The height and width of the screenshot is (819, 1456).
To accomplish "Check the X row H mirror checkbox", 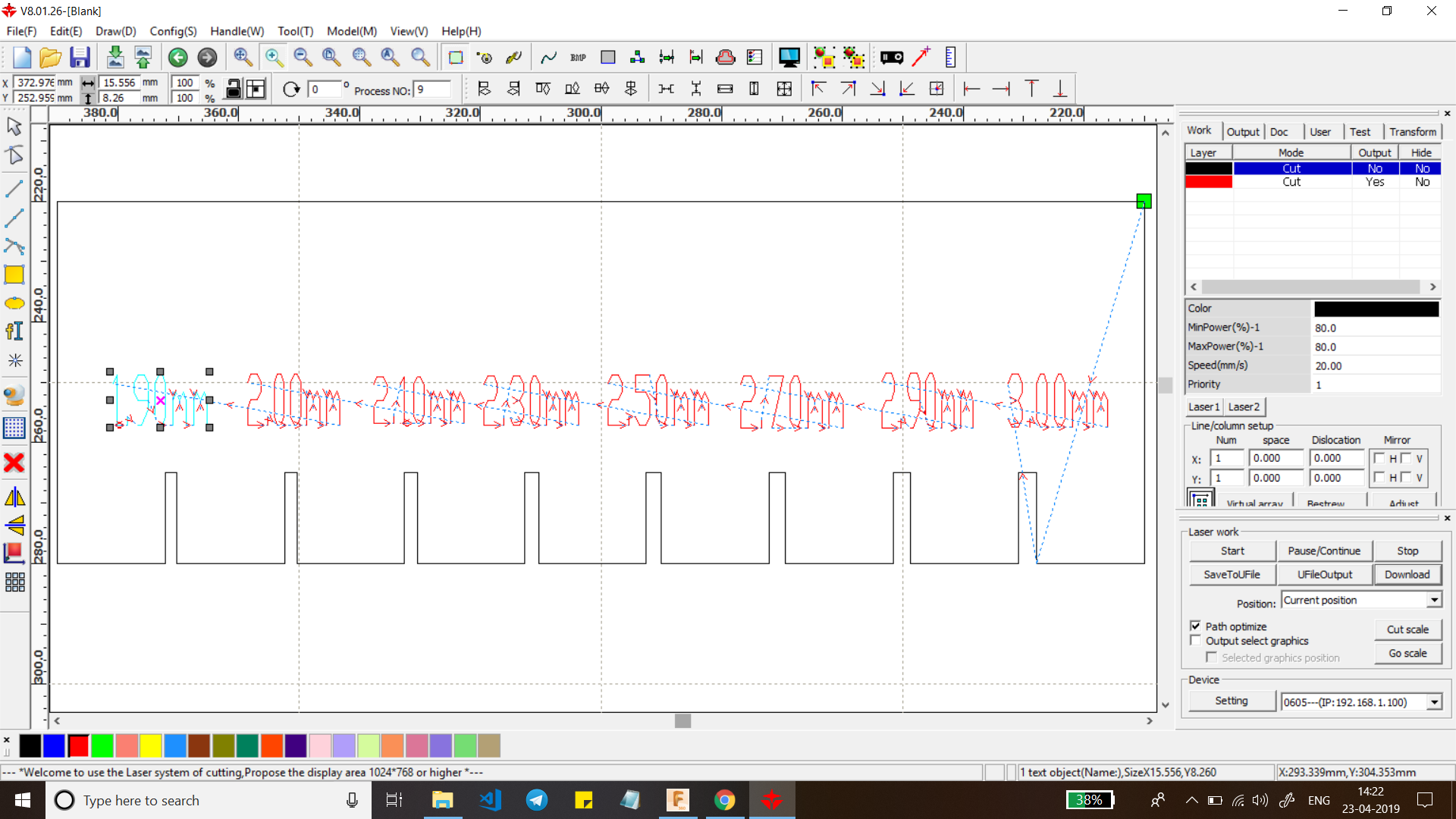I will [x=1379, y=458].
